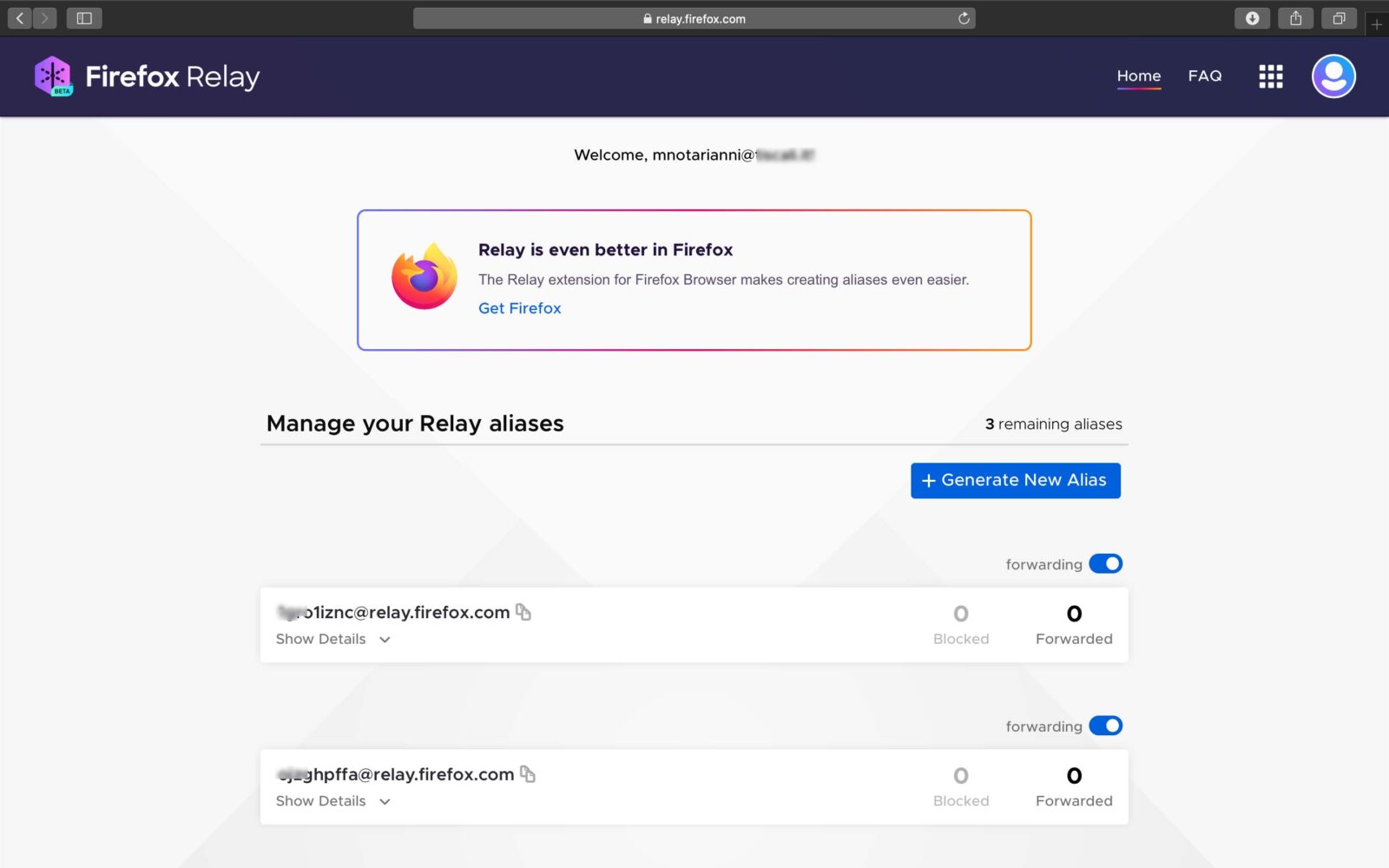
Task: Open the account avatar menu
Action: click(1333, 76)
